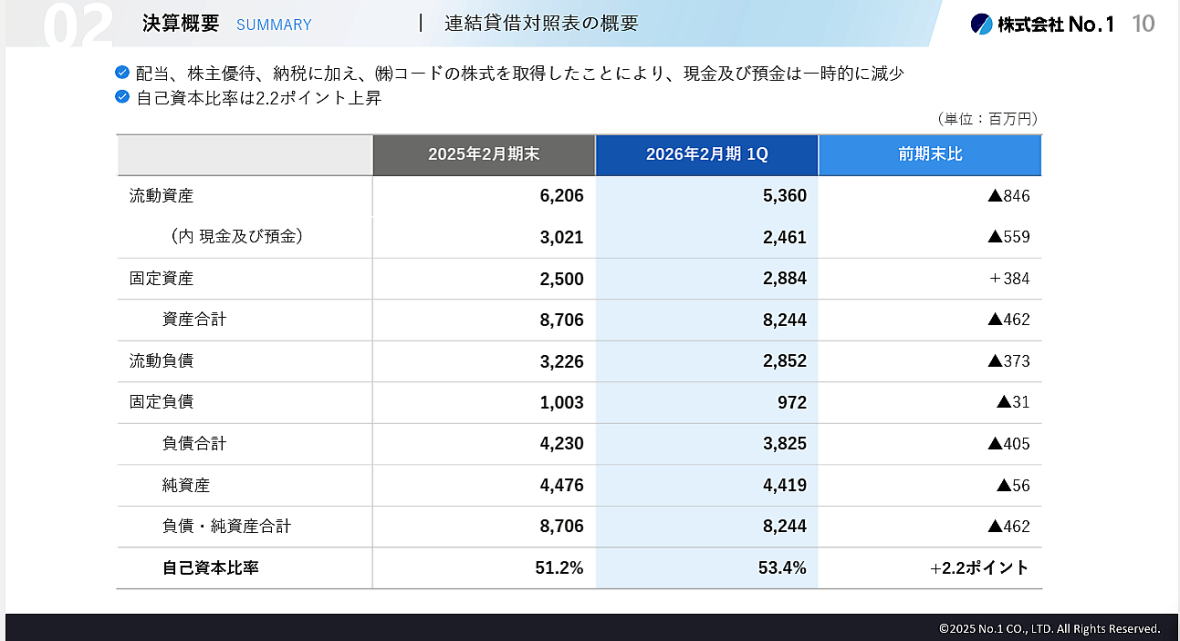The height and width of the screenshot is (641, 1180).
Task: Select the 2026年2月期 1Q column header
Action: [707, 154]
